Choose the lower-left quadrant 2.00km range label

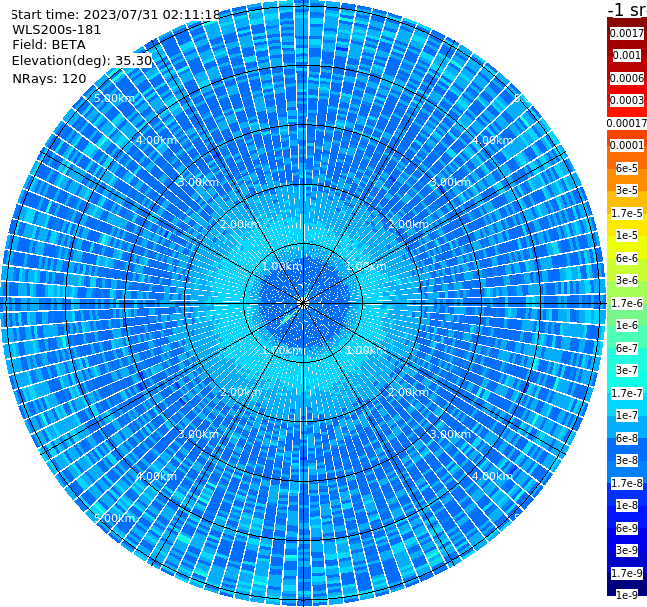point(241,392)
